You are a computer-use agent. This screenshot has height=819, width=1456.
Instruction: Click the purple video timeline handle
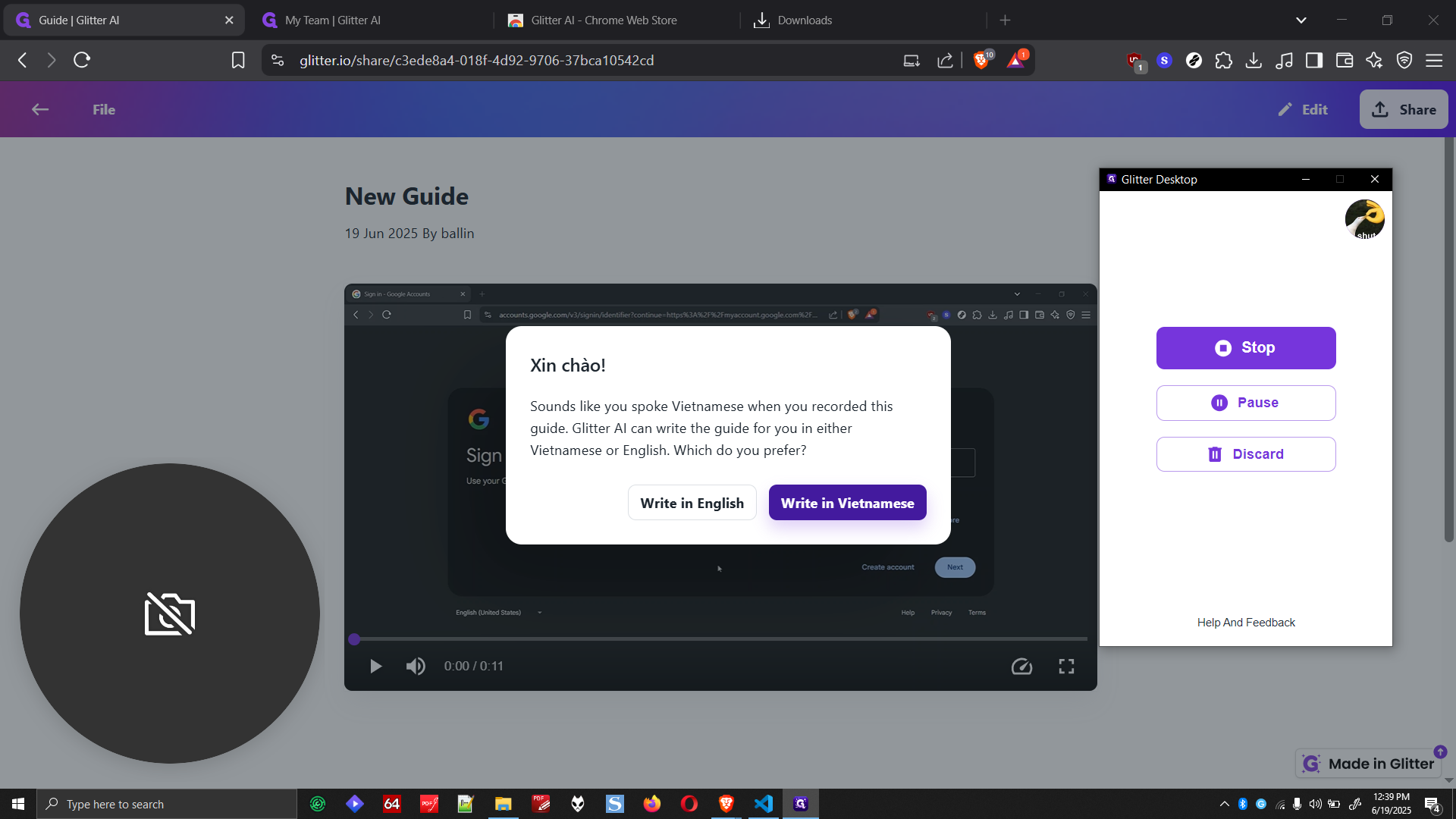[354, 639]
